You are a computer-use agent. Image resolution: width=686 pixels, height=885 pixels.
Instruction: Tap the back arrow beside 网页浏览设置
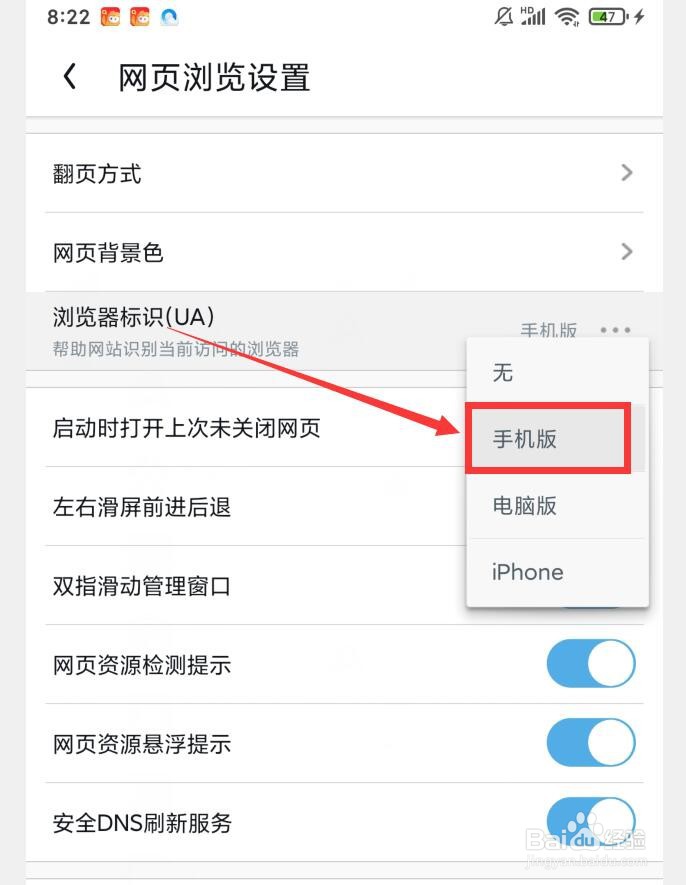[x=69, y=76]
